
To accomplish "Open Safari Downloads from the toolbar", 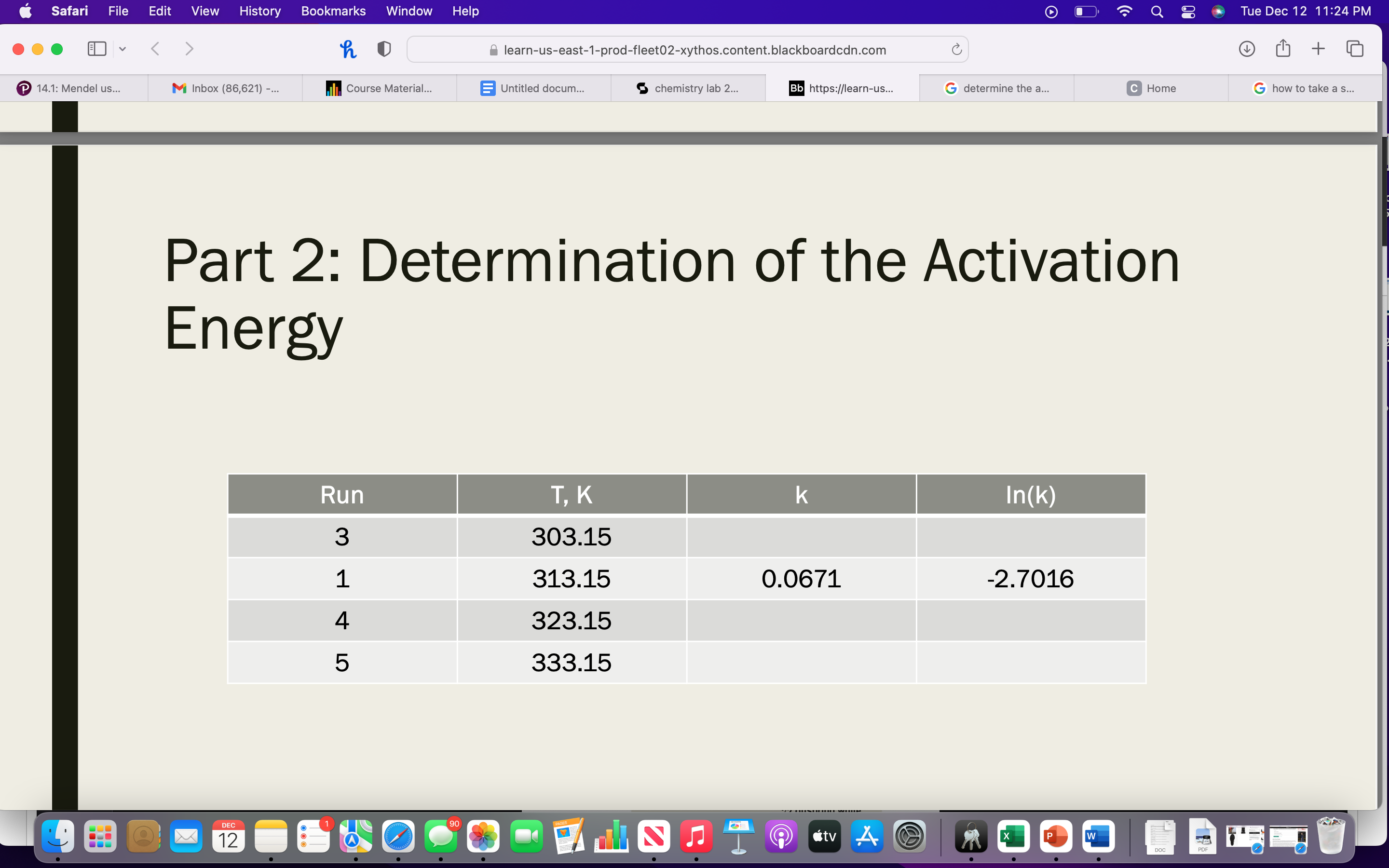I will pos(1247,49).
